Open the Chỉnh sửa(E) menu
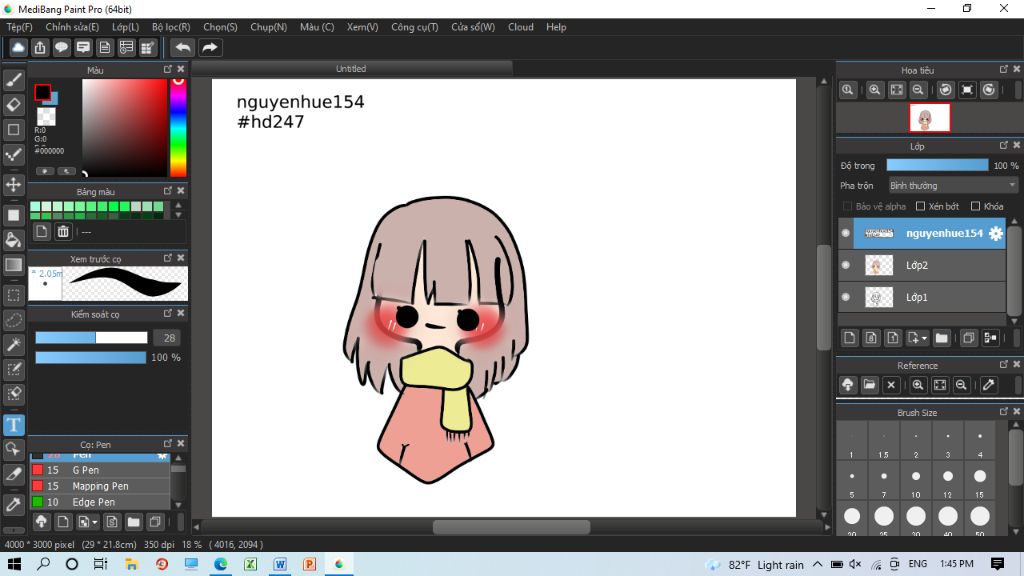This screenshot has width=1024, height=576. tap(72, 27)
